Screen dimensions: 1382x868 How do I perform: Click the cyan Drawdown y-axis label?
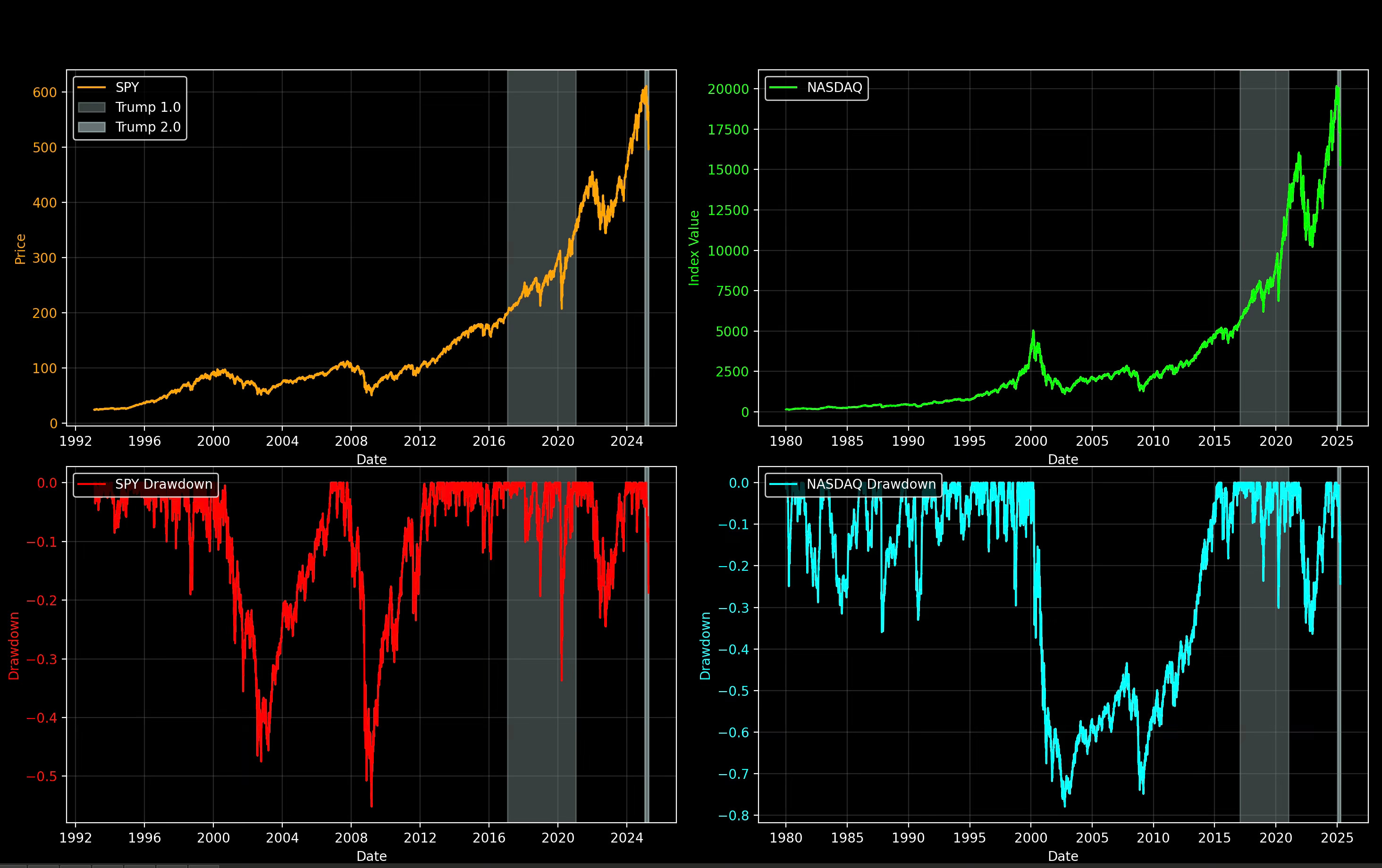coord(705,646)
